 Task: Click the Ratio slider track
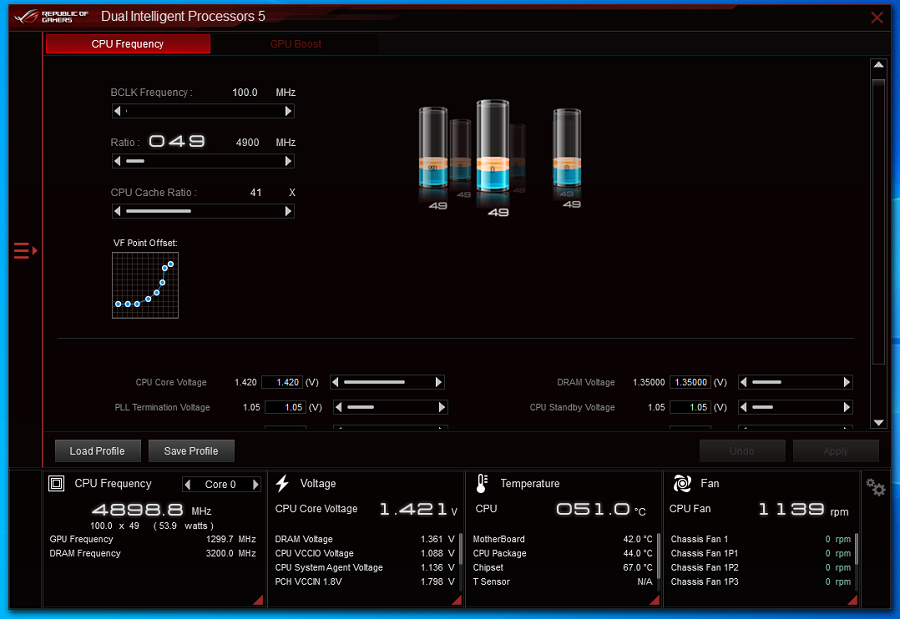click(203, 161)
